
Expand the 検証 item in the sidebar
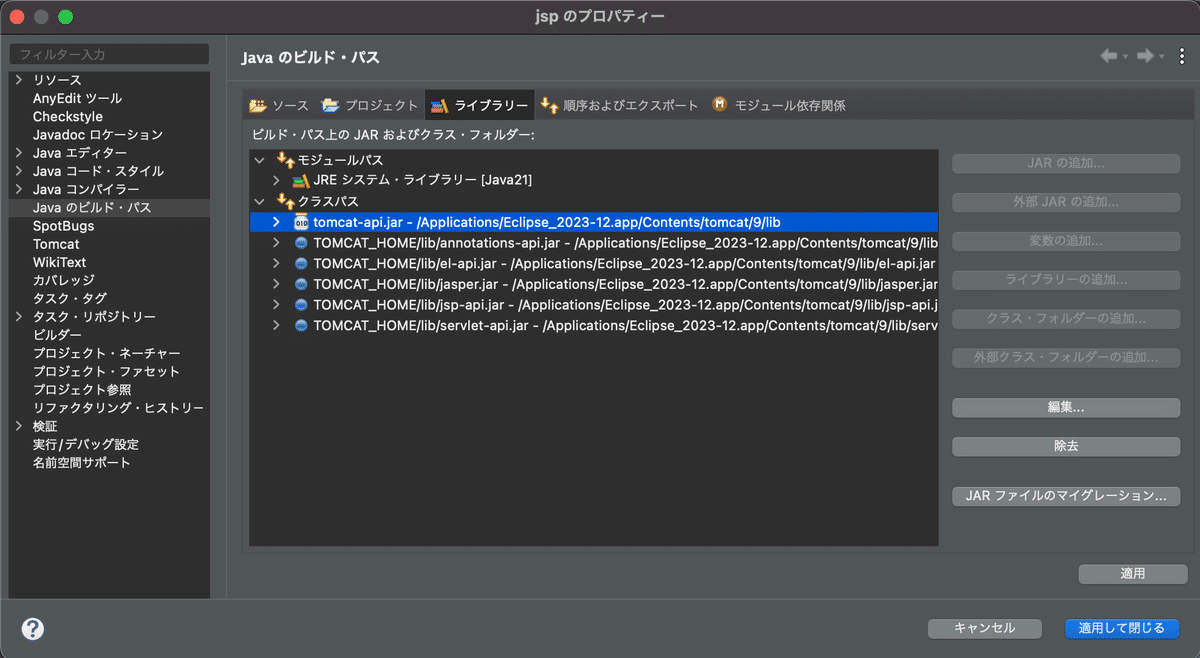point(20,425)
